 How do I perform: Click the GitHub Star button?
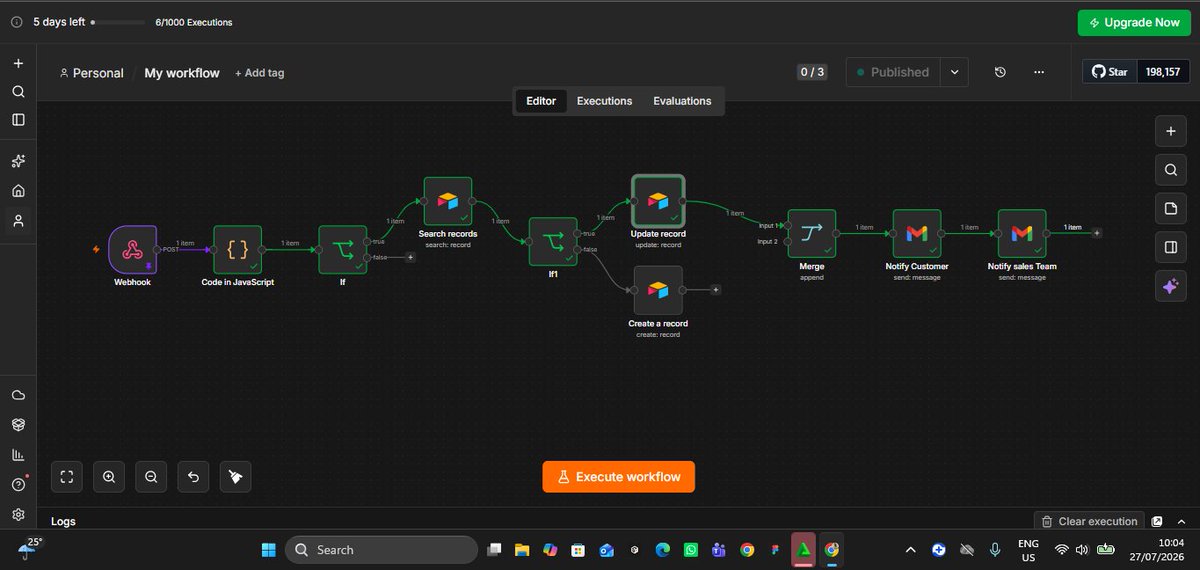tap(1110, 72)
